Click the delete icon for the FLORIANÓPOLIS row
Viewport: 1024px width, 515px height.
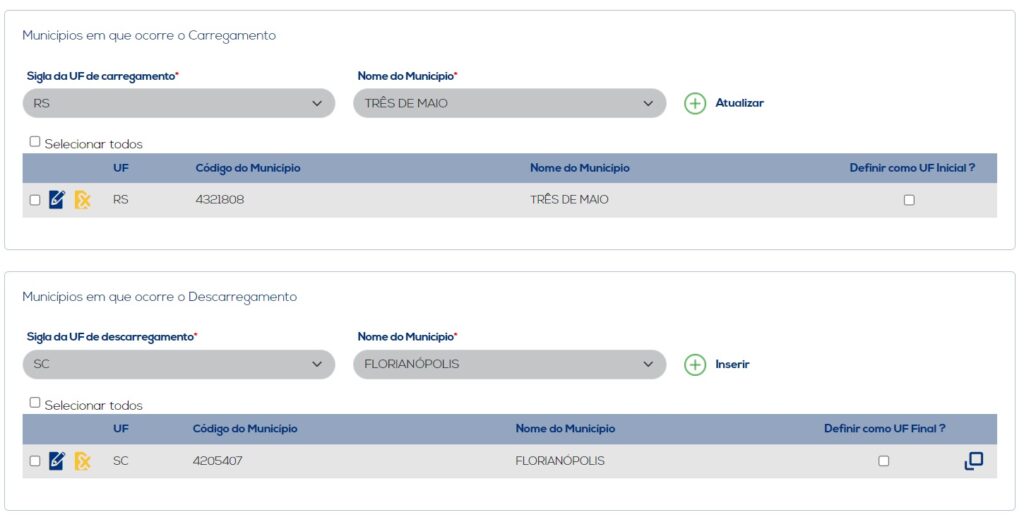(x=83, y=461)
